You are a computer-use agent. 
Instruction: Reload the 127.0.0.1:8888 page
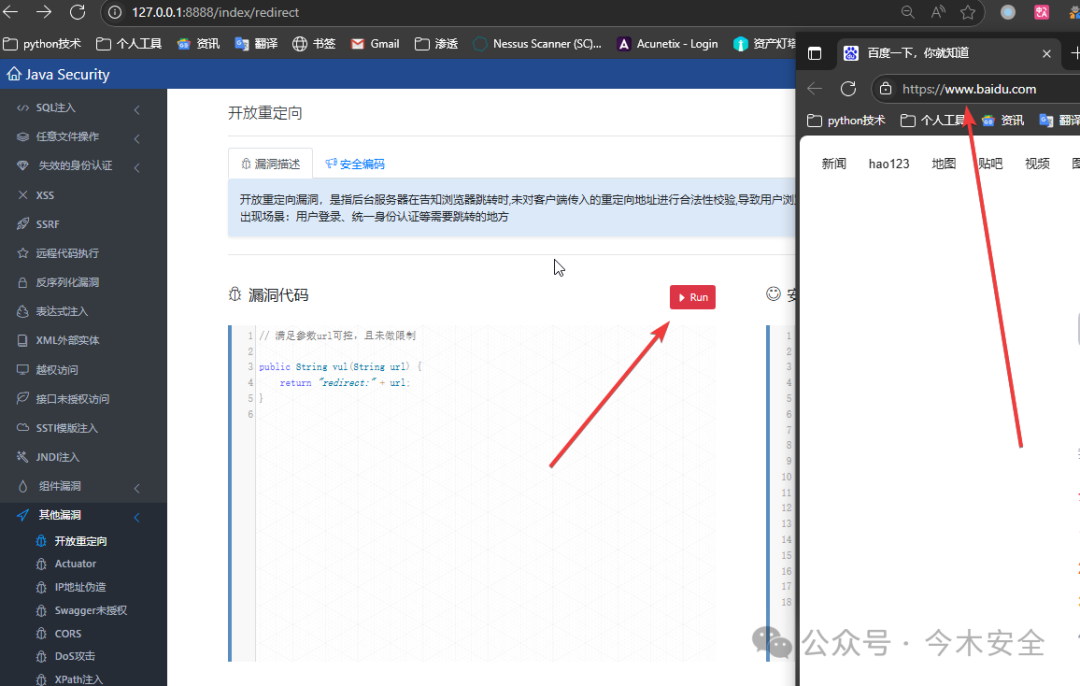[x=77, y=12]
